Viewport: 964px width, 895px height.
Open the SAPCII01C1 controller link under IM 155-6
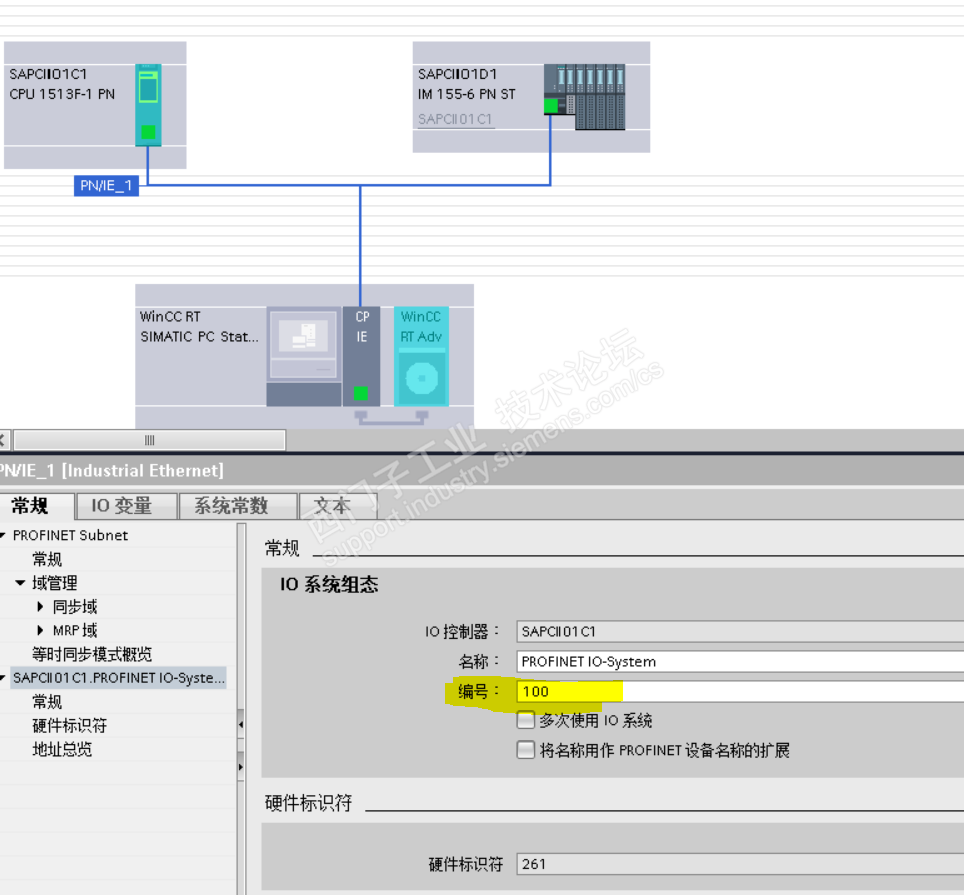tap(455, 119)
